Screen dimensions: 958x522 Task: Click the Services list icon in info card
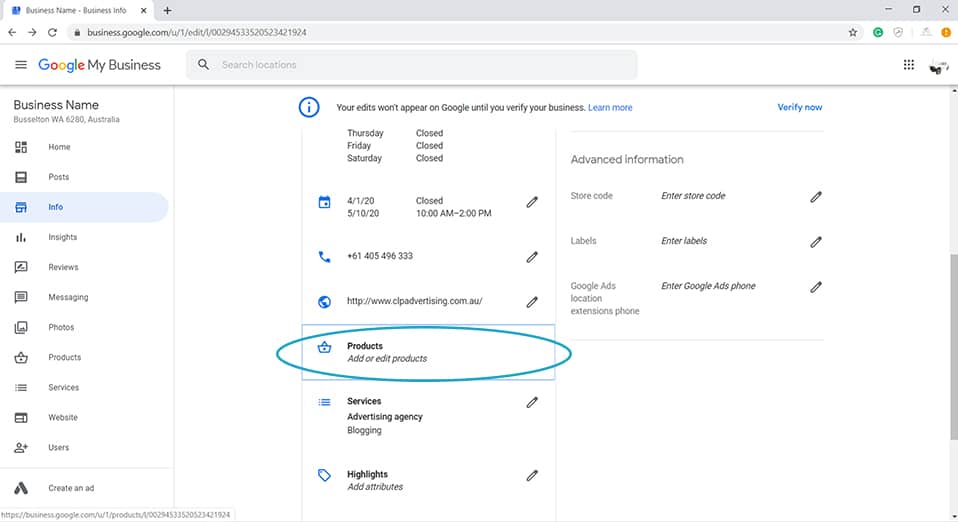pos(324,402)
